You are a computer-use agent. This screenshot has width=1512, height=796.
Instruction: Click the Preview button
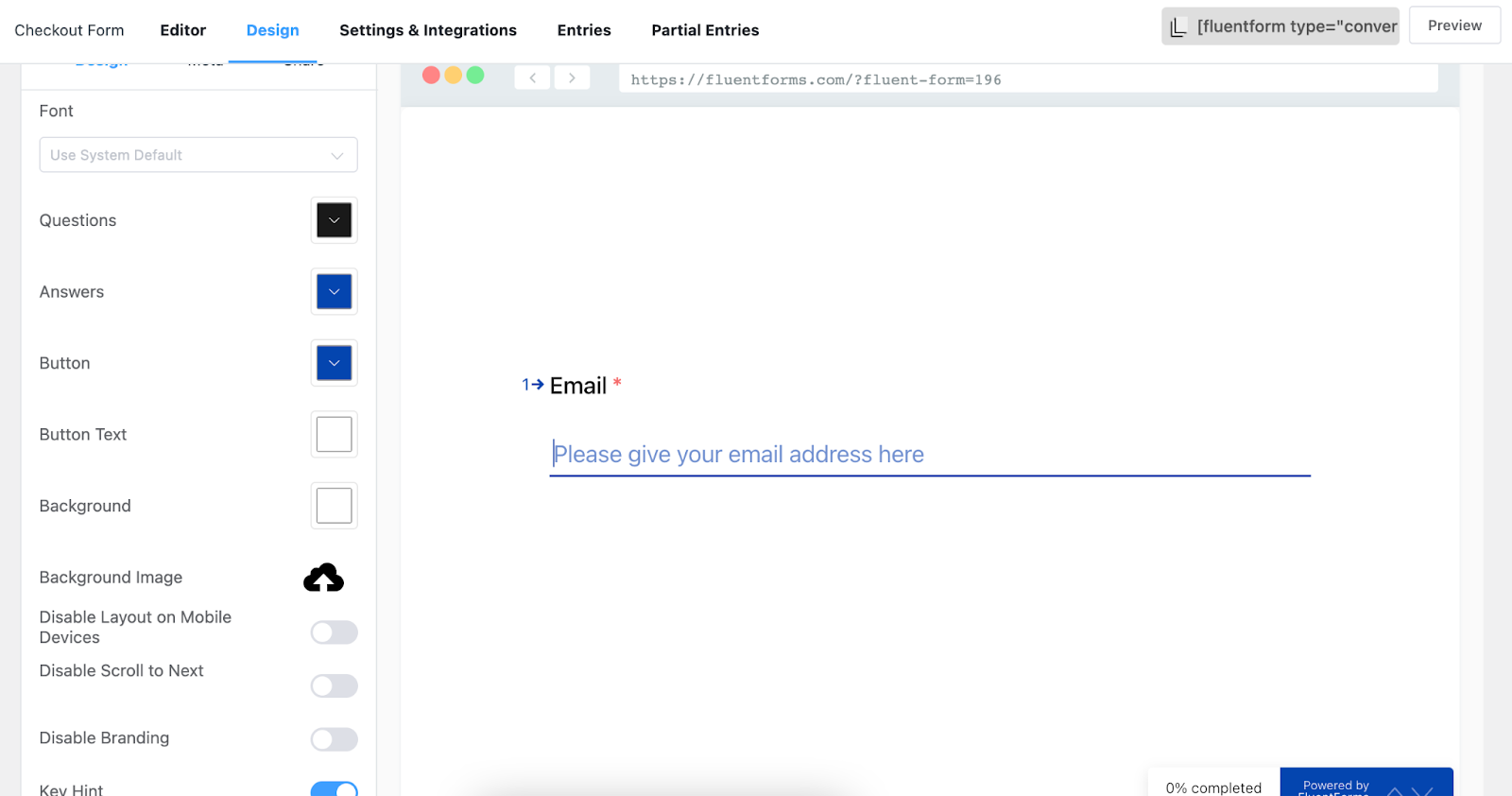tap(1454, 26)
